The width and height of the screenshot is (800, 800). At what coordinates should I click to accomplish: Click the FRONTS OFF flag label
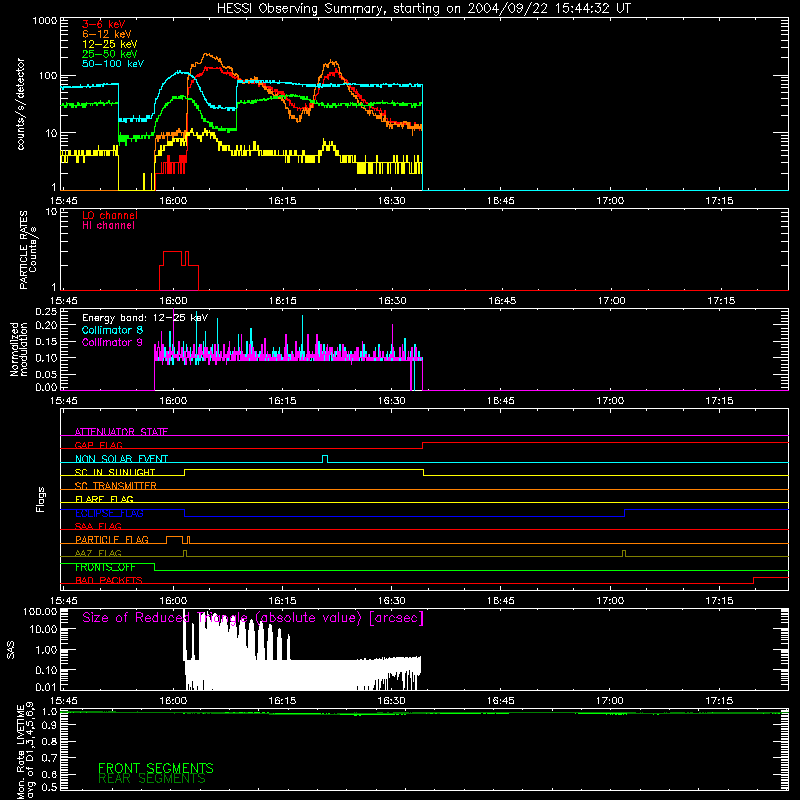pyautogui.click(x=105, y=567)
